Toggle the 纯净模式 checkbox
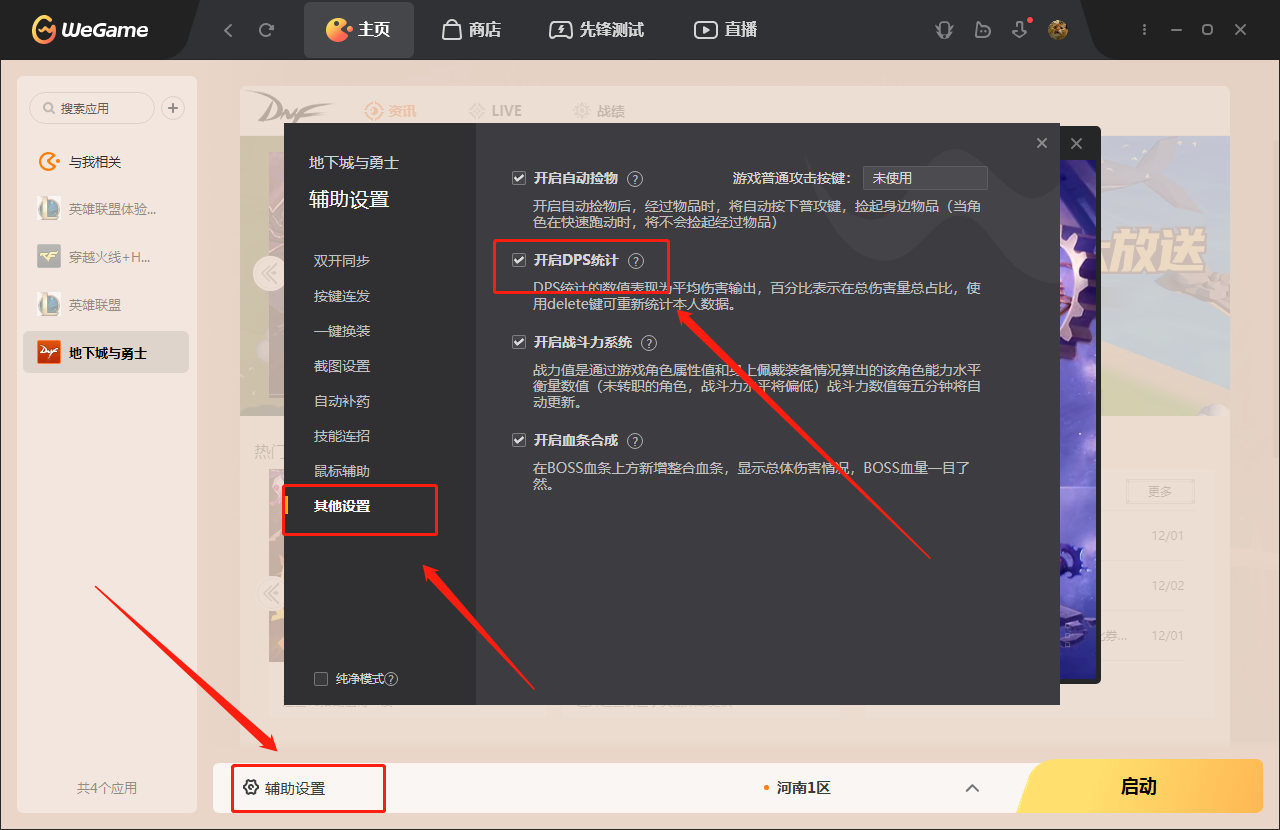 coord(321,679)
